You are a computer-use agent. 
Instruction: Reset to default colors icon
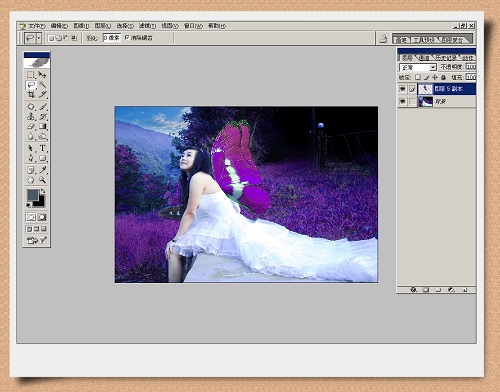[x=29, y=205]
